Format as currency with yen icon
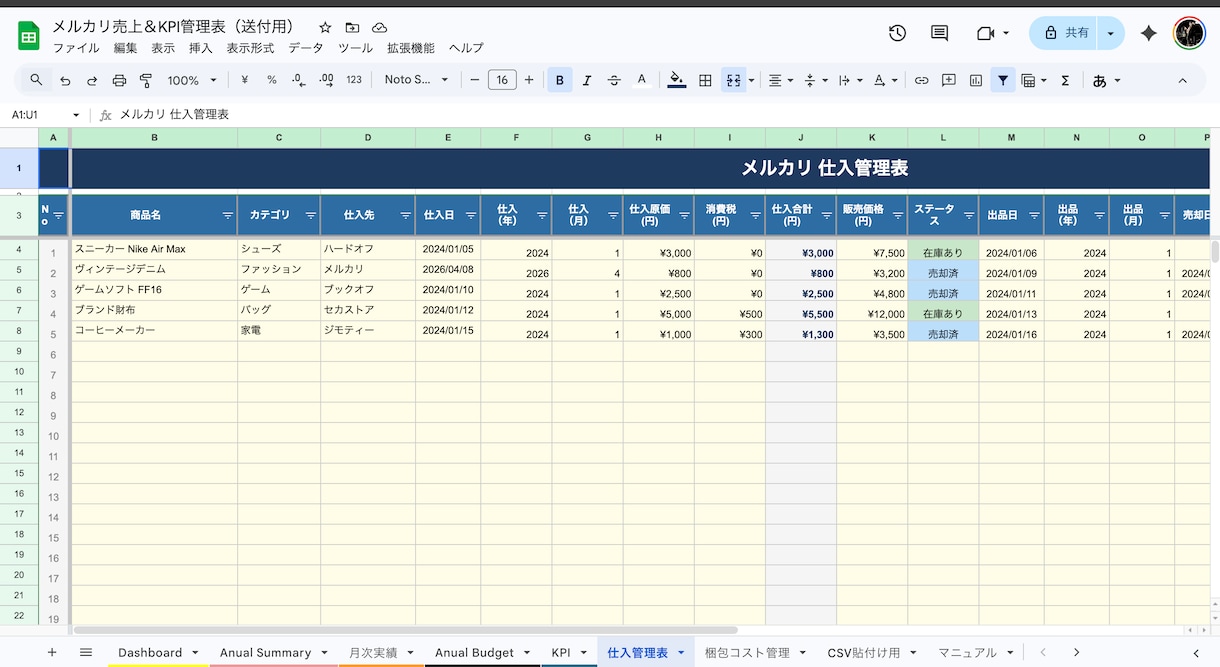 [245, 80]
